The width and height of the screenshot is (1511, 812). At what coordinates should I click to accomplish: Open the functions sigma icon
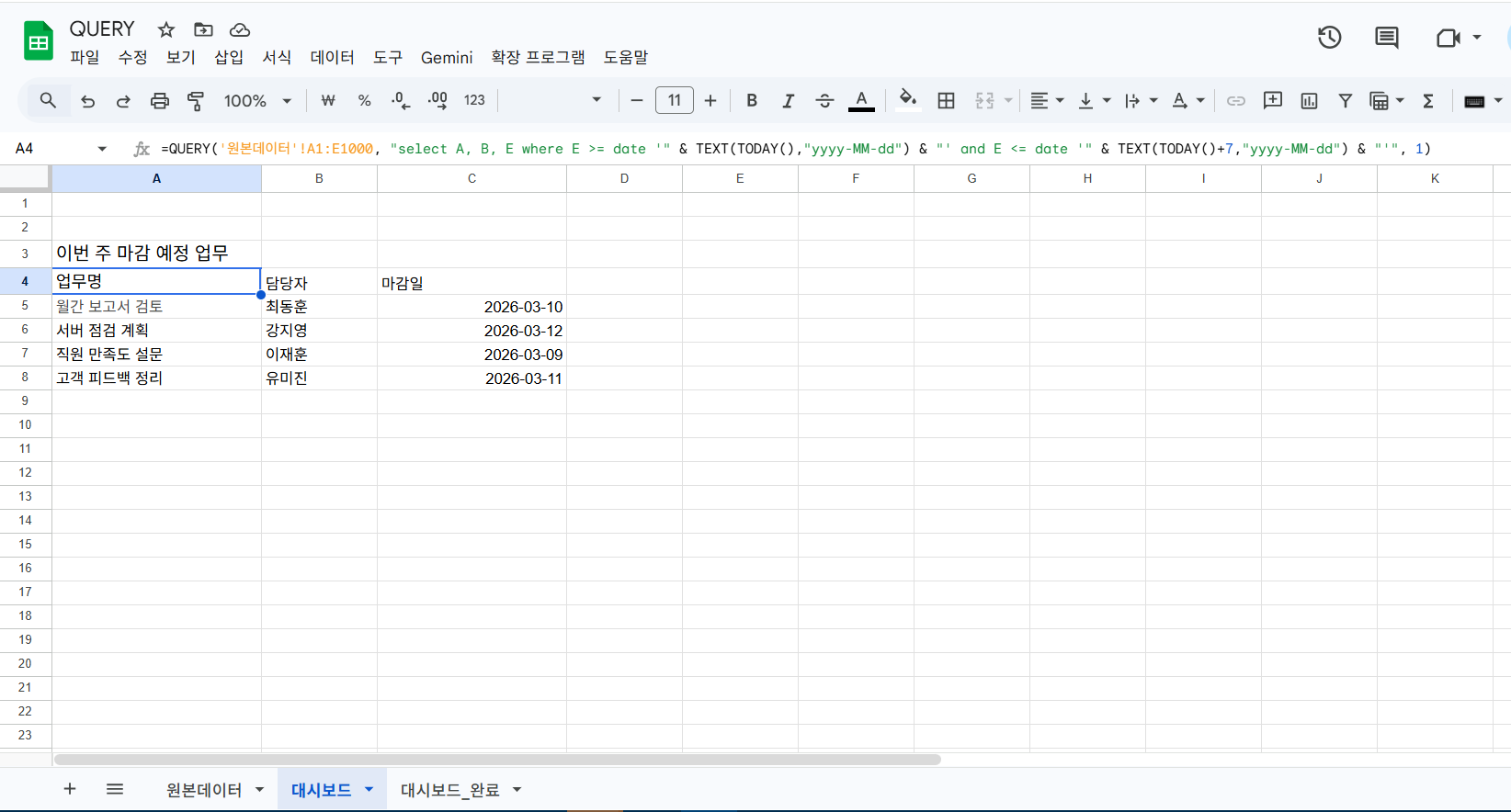[1428, 101]
